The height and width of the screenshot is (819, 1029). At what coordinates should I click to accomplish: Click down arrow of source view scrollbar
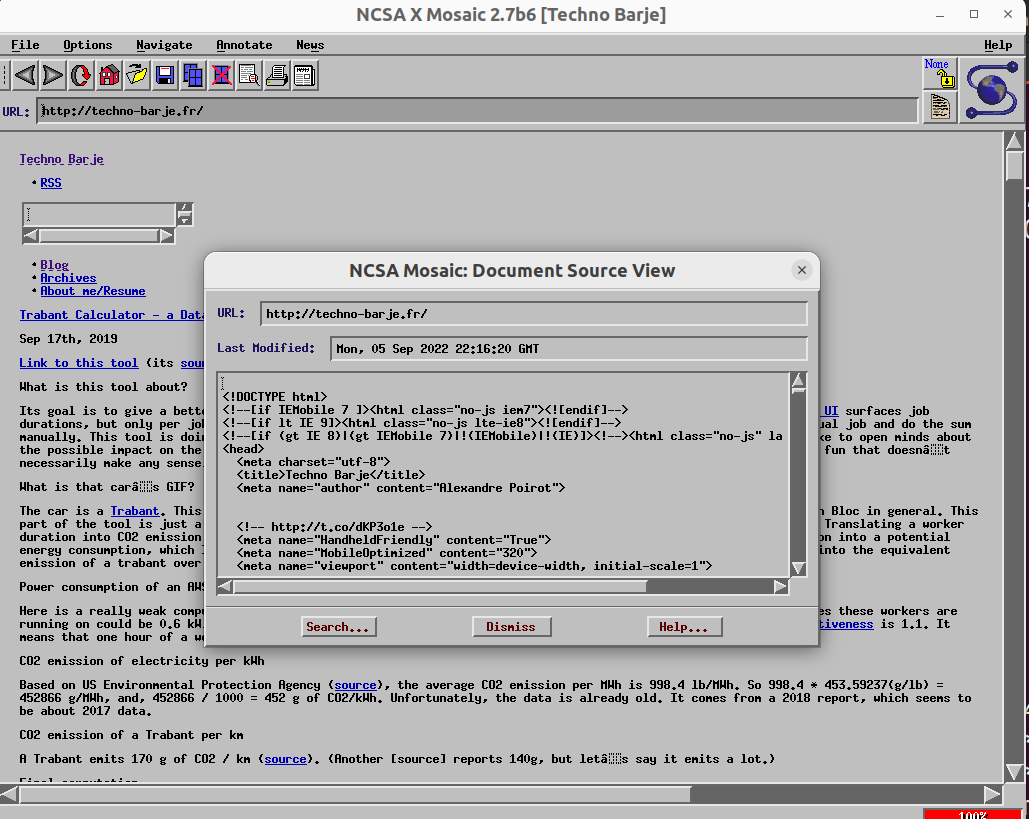(798, 568)
